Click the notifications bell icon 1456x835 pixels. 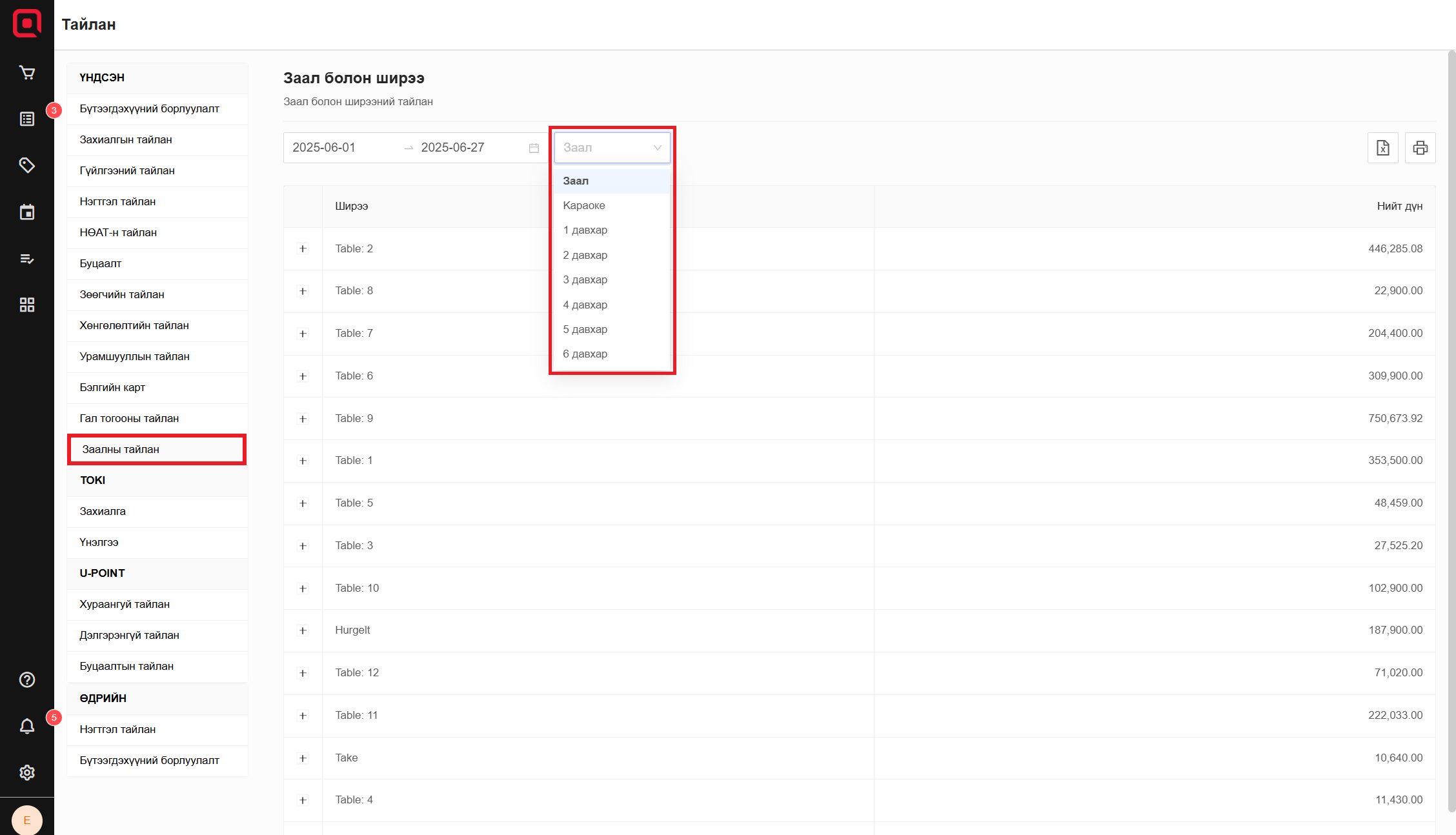[x=27, y=727]
